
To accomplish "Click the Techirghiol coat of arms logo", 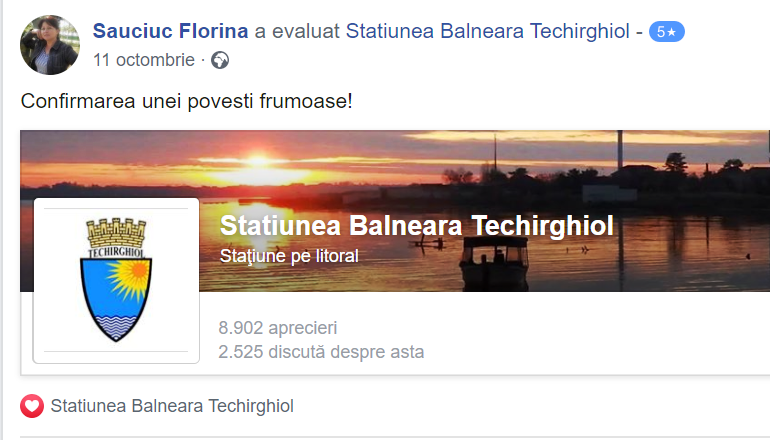I will pyautogui.click(x=116, y=280).
